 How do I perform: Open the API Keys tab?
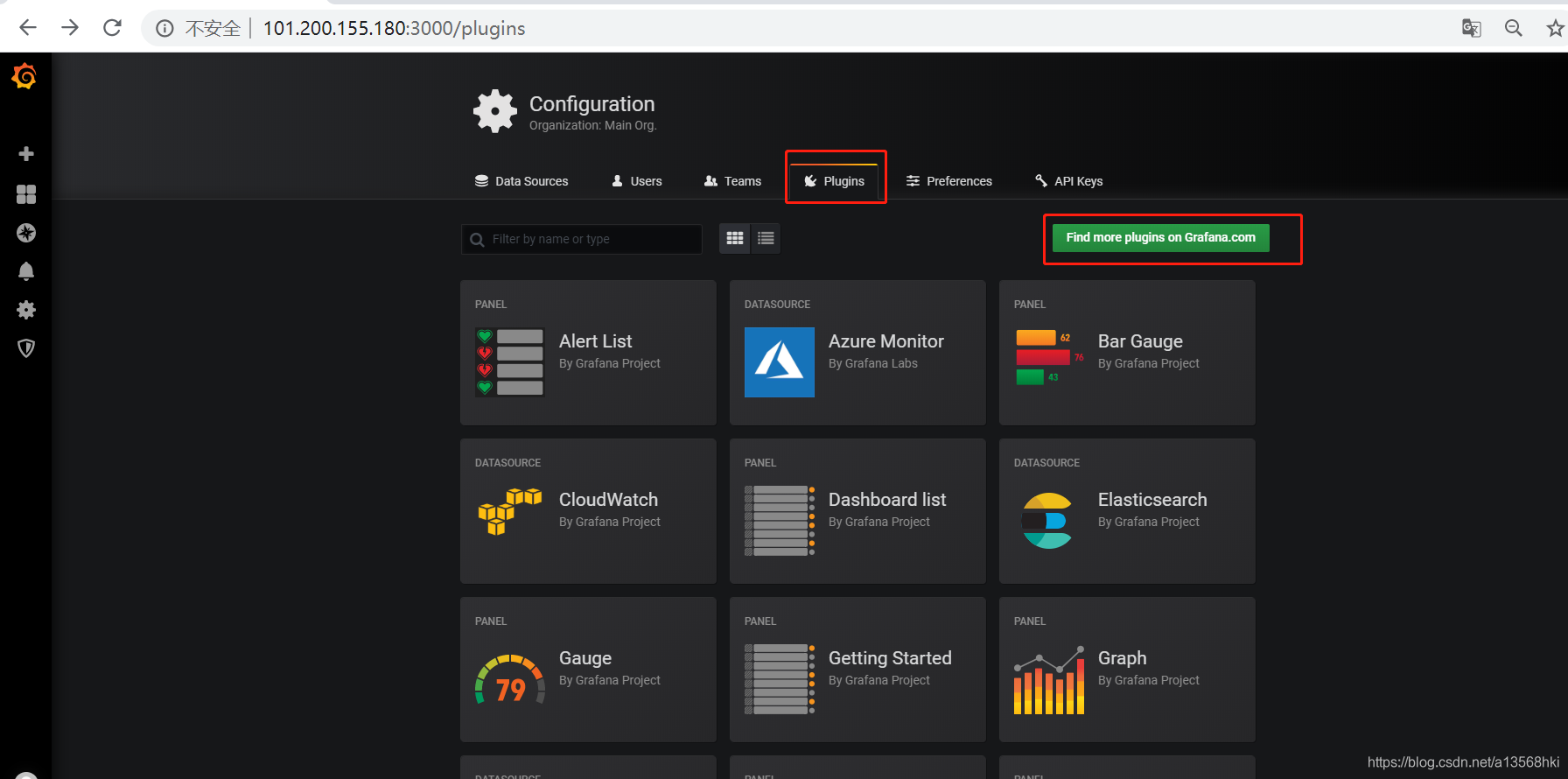coord(1068,181)
